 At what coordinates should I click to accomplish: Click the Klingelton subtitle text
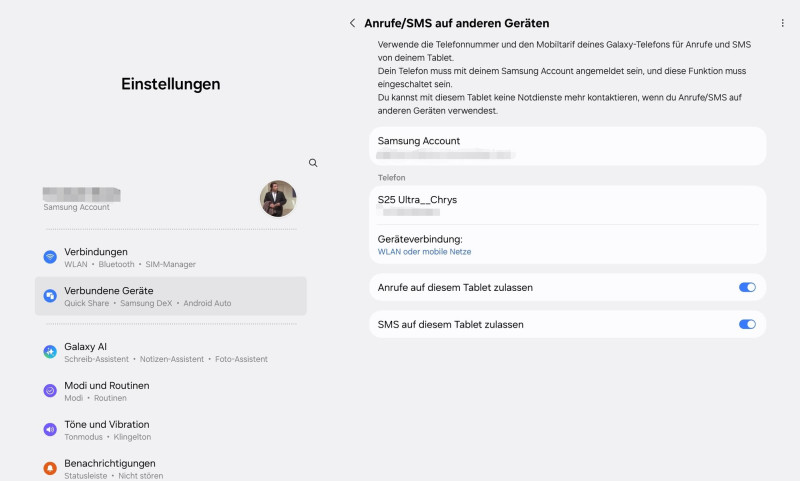point(132,437)
